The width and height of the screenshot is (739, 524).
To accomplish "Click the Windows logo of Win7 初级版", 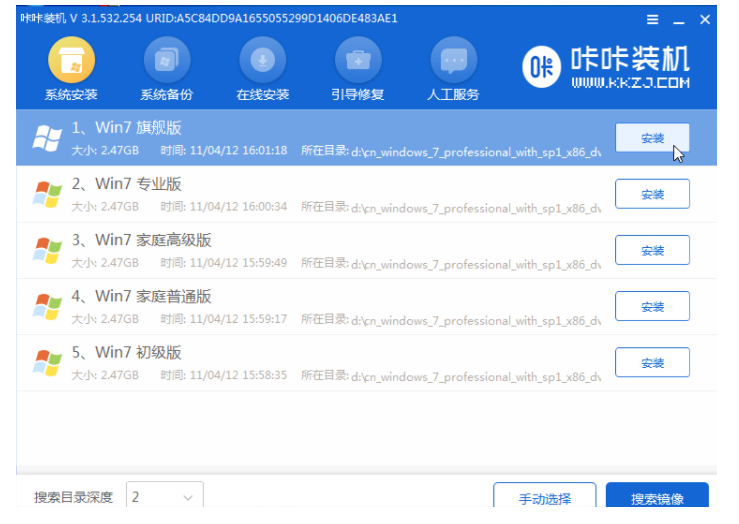I will tap(47, 363).
